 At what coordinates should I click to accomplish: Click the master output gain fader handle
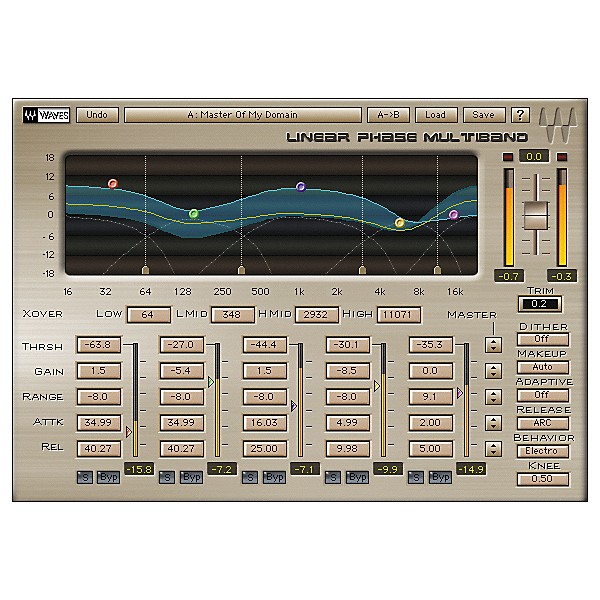point(536,216)
